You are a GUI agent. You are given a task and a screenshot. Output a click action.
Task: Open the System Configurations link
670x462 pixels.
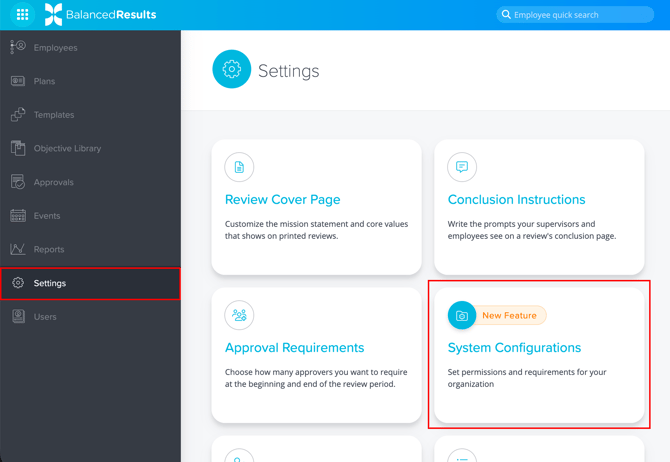(x=514, y=348)
